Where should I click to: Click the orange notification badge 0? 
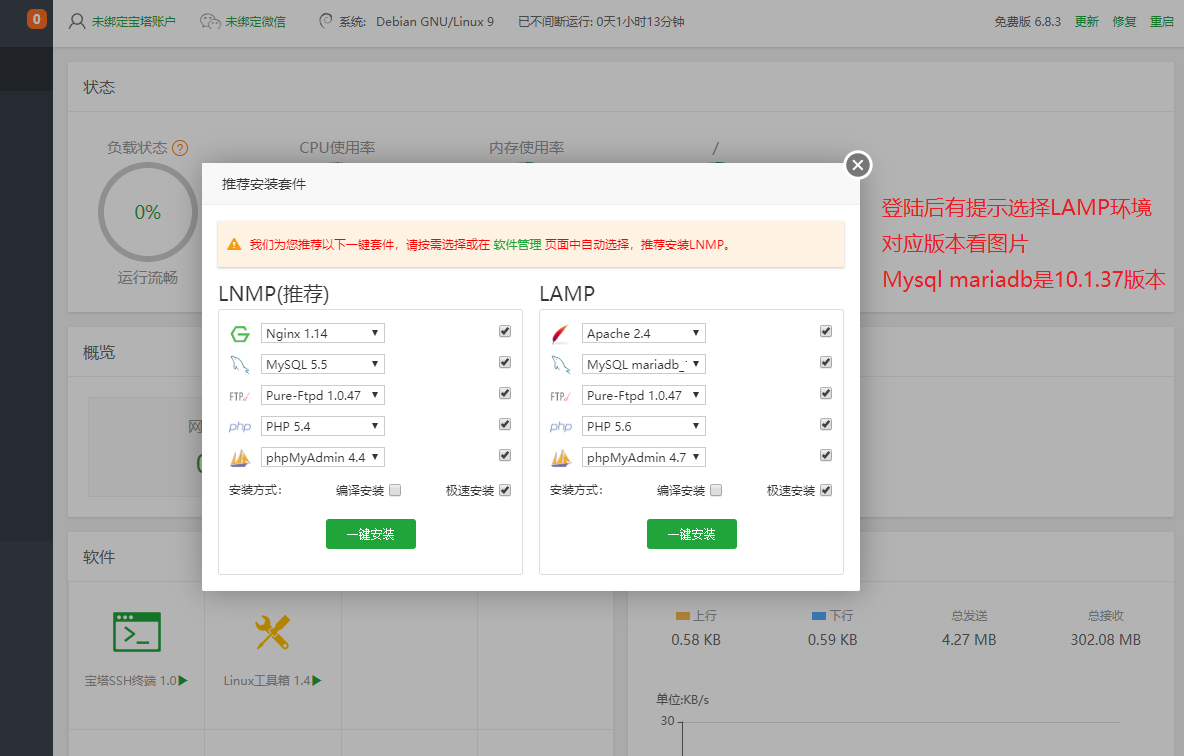[x=36, y=19]
